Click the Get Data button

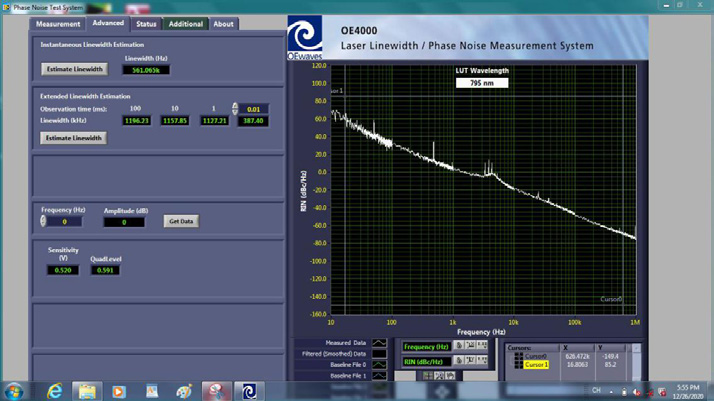[x=181, y=221]
